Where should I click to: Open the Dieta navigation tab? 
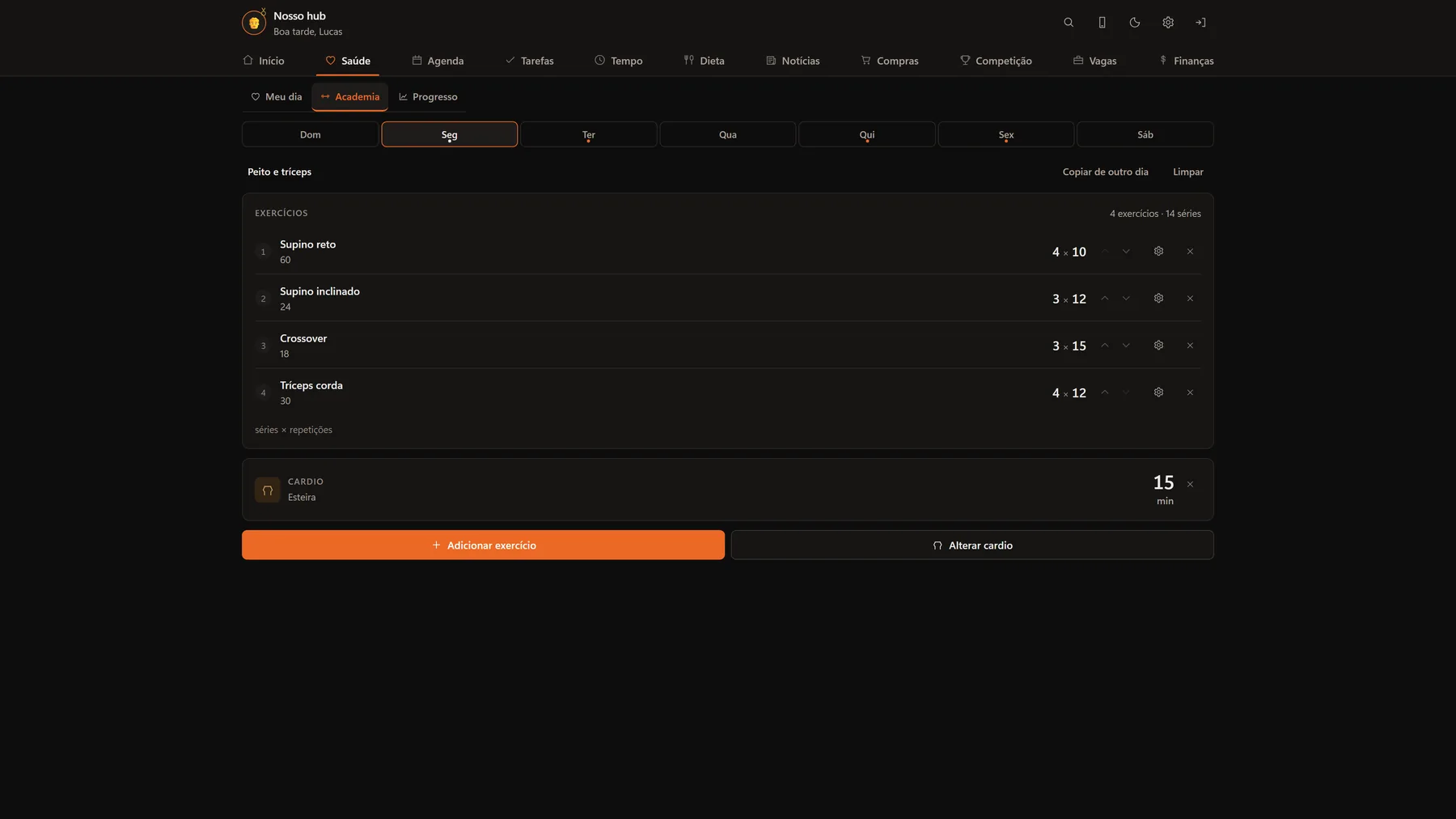tap(704, 61)
